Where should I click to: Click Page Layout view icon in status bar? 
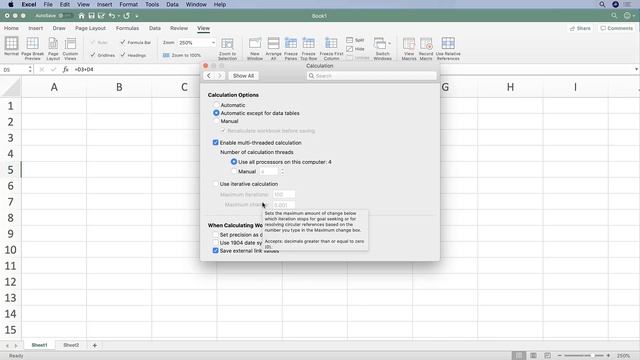click(x=533, y=356)
